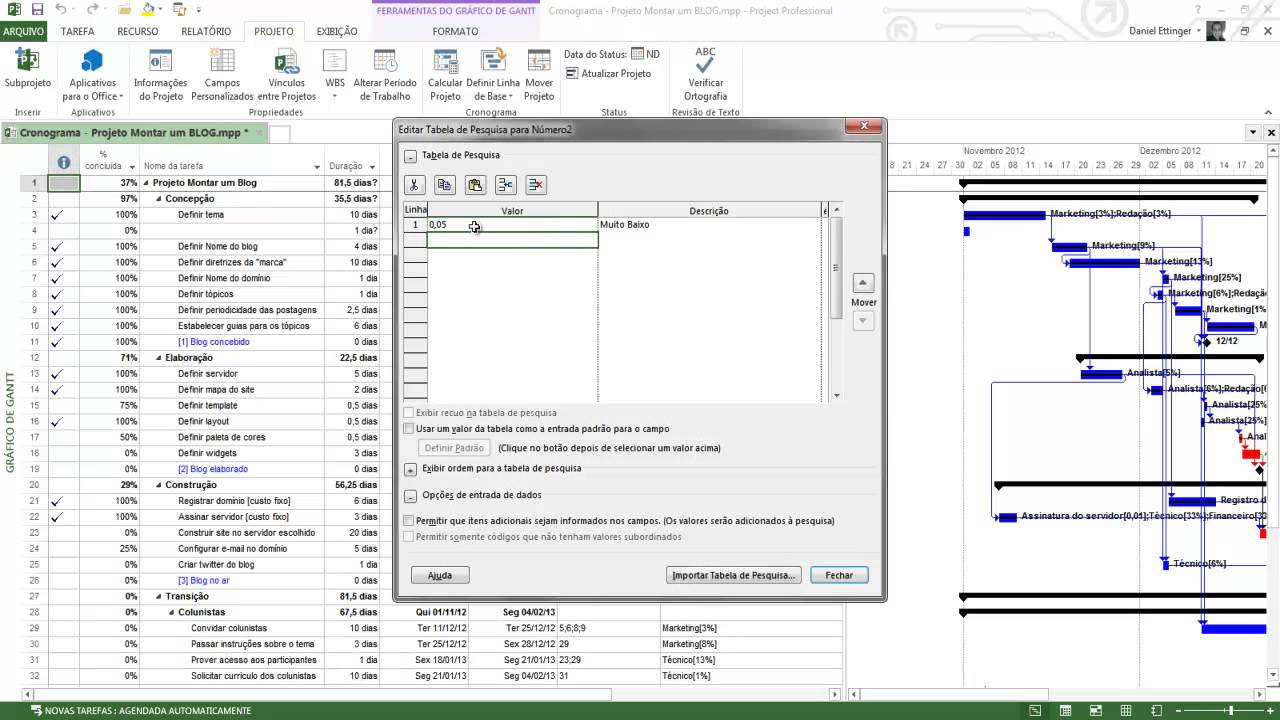Open the ARQUIVO tab
This screenshot has width=1280, height=720.
coord(24,31)
